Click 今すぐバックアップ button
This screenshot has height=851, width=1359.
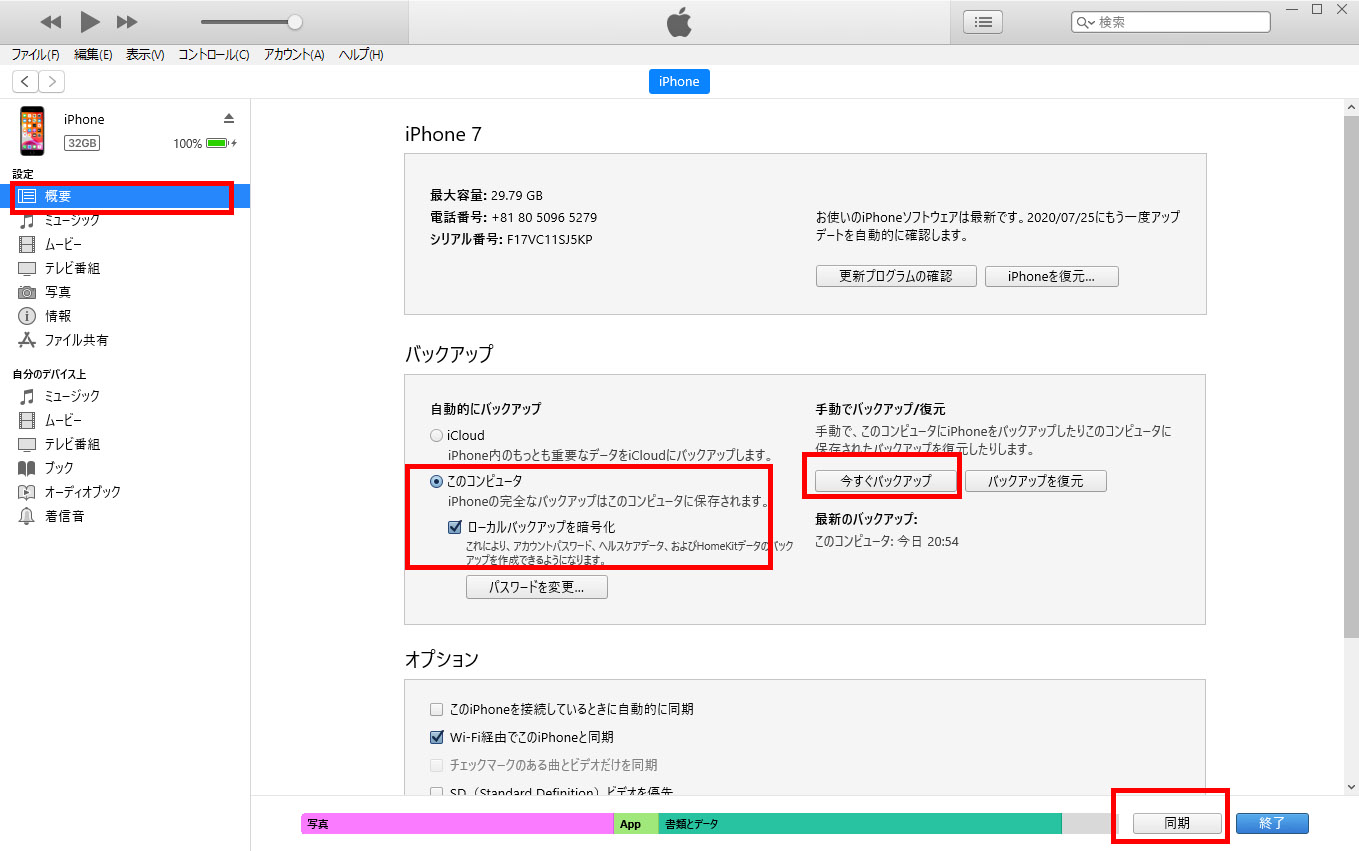pos(885,481)
